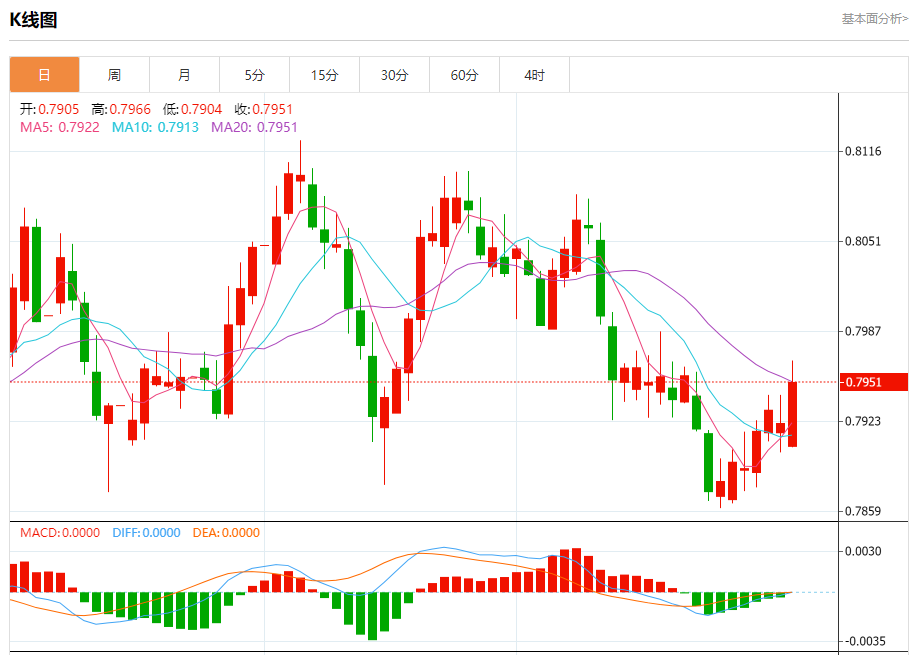Choose the 30分 timeframe tab
Image resolution: width=912 pixels, height=655 pixels.
[x=394, y=75]
